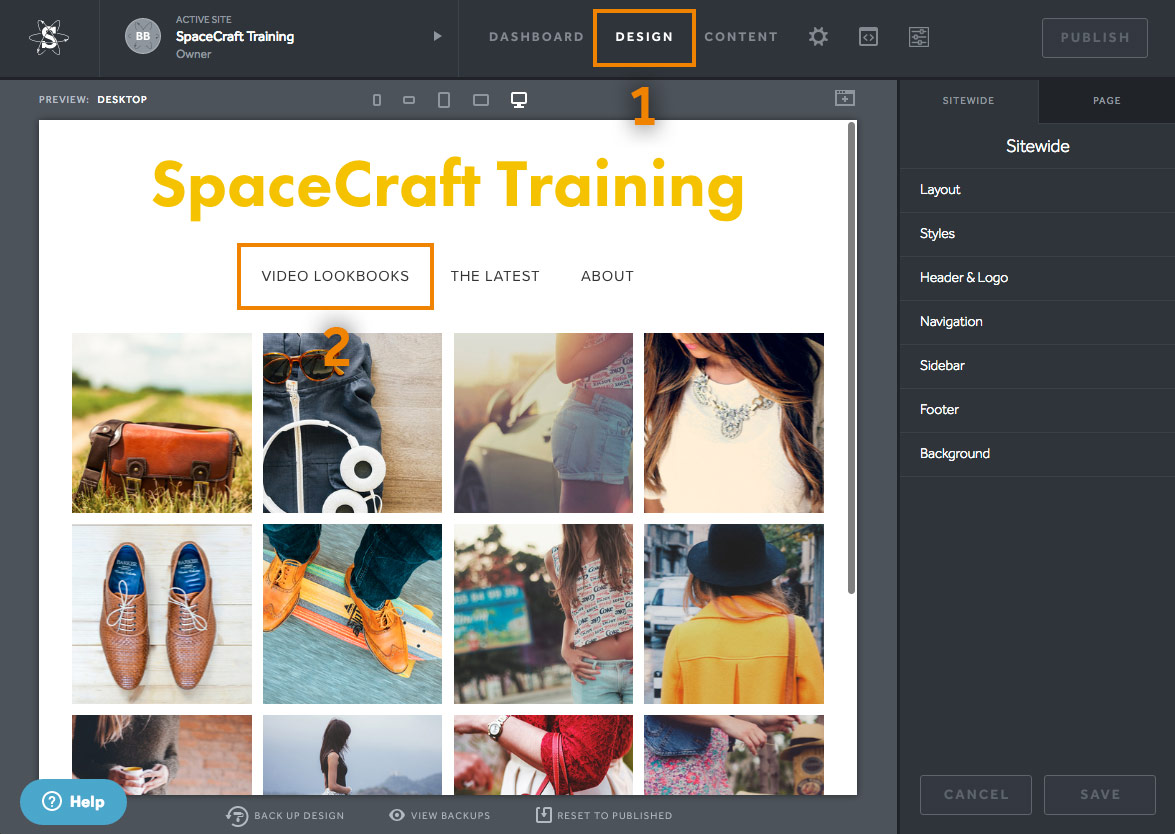1175x834 pixels.
Task: Select the yellow coat and hat thumbnail
Action: tap(734, 614)
